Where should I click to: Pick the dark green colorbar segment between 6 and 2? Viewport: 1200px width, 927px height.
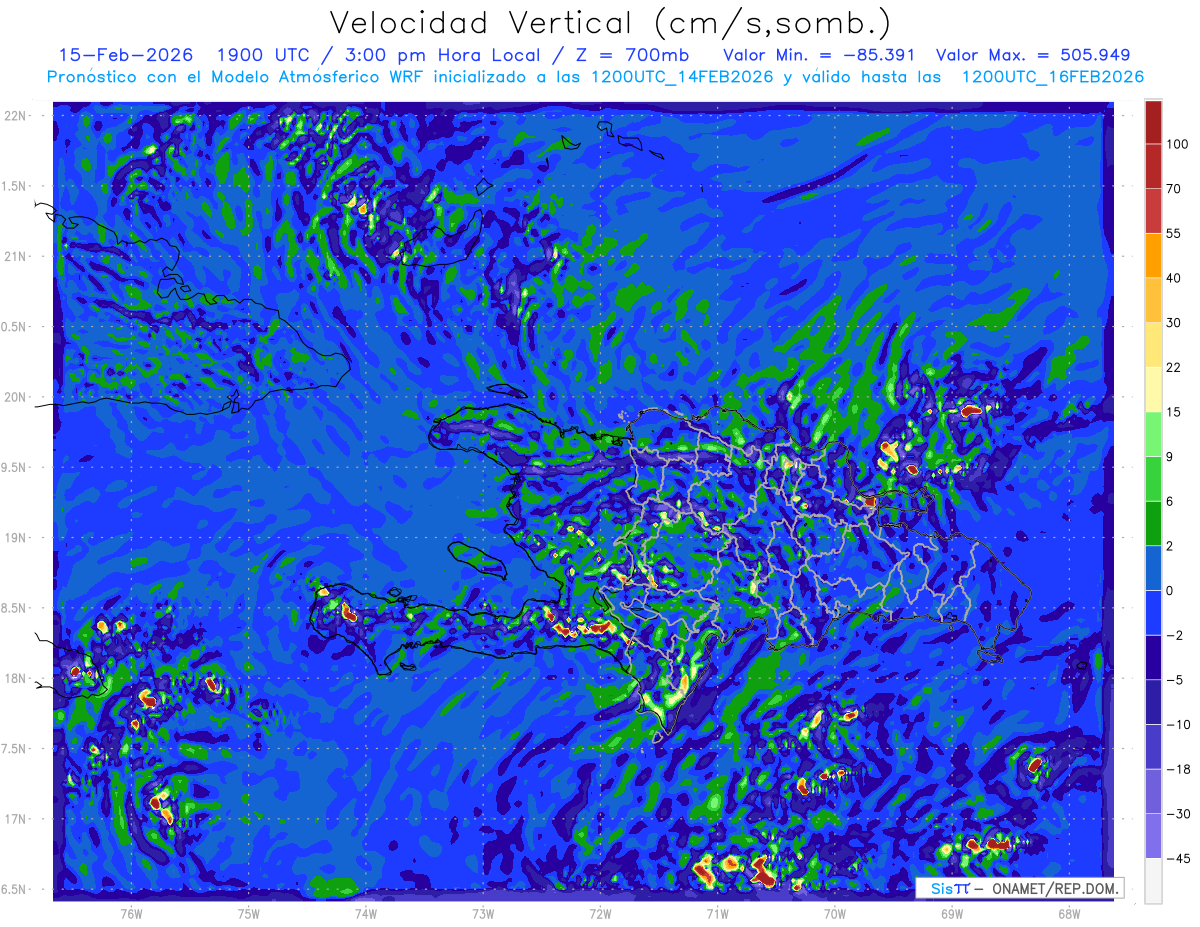(1153, 524)
